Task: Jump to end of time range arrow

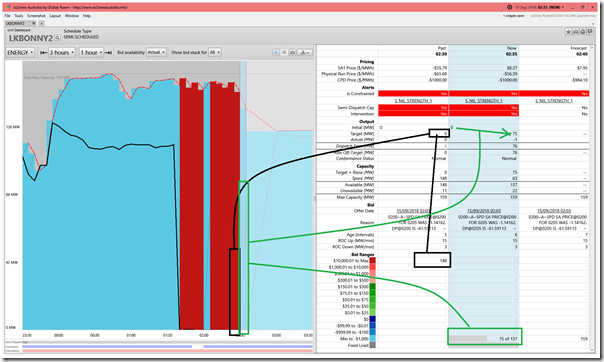Action: (108, 52)
